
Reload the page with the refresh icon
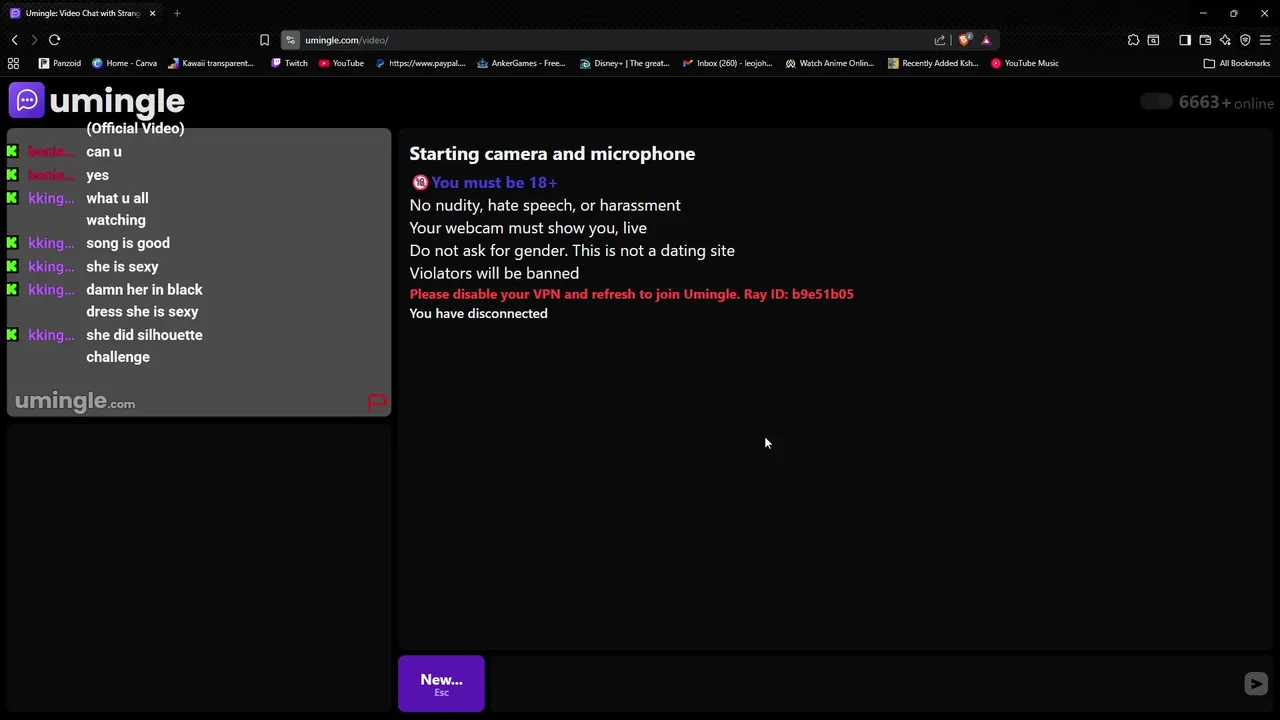54,40
